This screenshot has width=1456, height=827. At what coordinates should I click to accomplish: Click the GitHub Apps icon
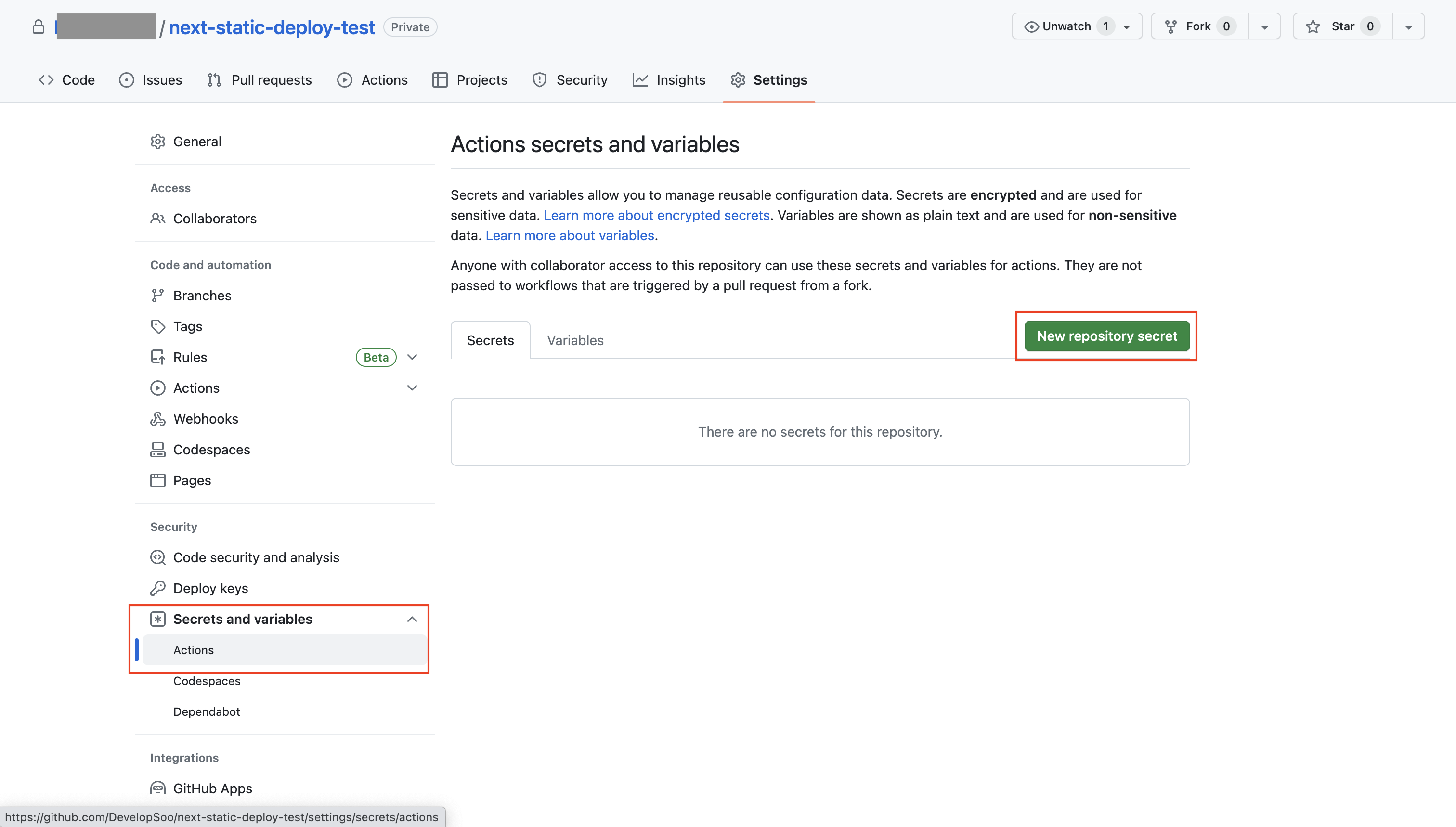[157, 788]
